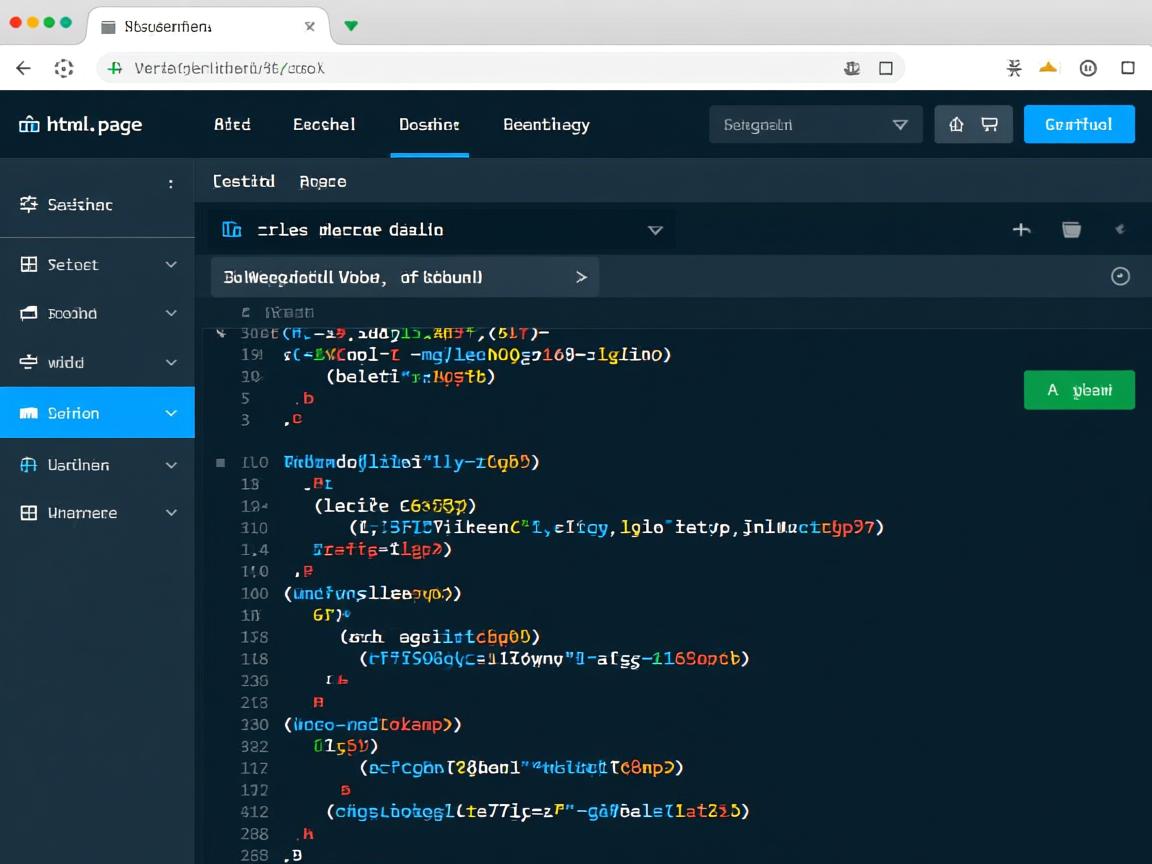
Task: Click the folder icon in editor toolbar
Action: tap(1071, 230)
